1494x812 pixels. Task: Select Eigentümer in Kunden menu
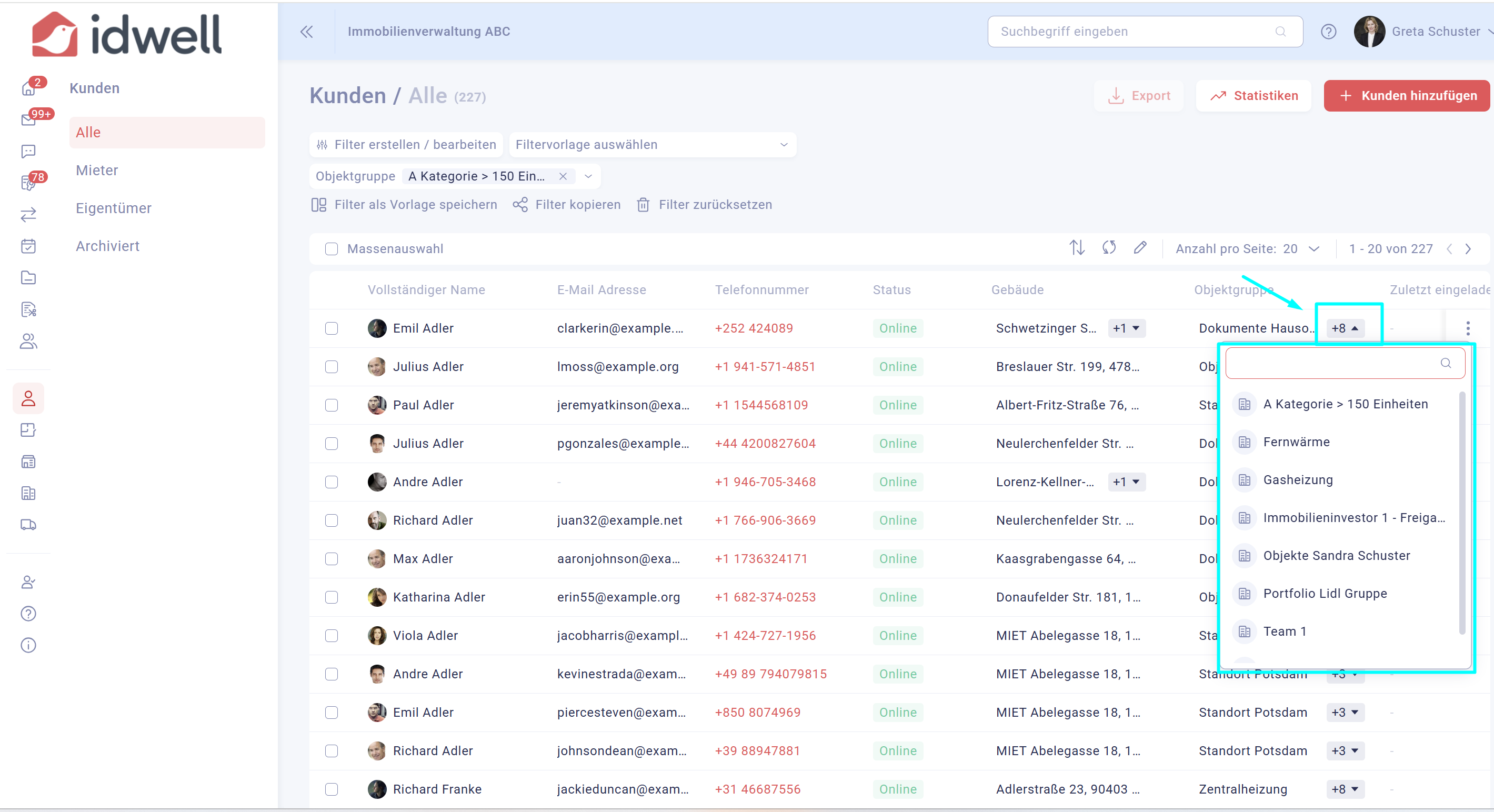tap(113, 208)
